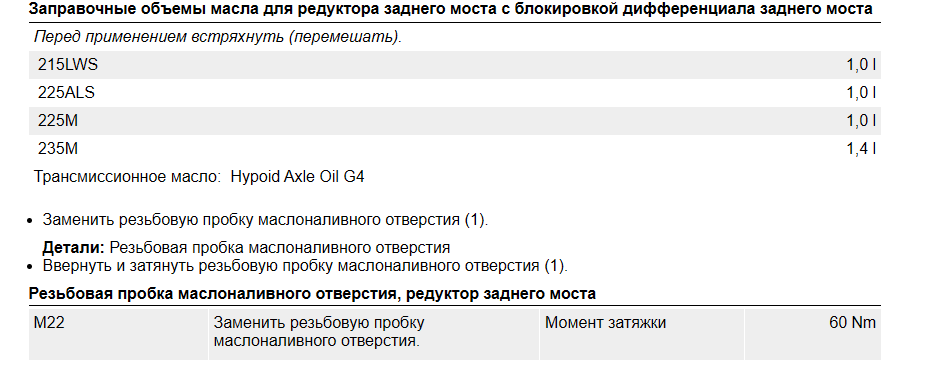
Task: Click 1,0 l value for 215LWS
Action: [861, 65]
